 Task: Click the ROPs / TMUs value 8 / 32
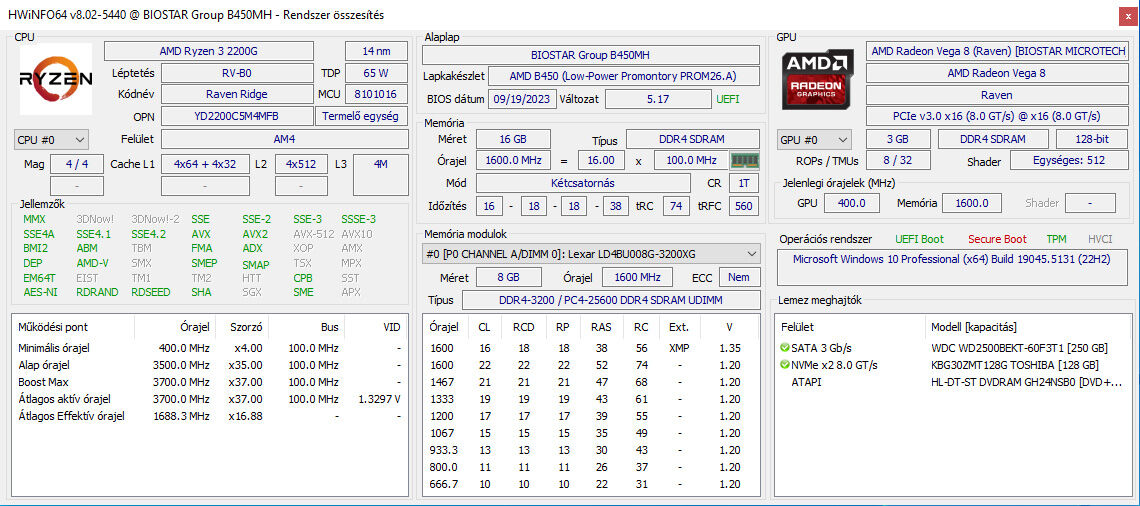[x=898, y=161]
